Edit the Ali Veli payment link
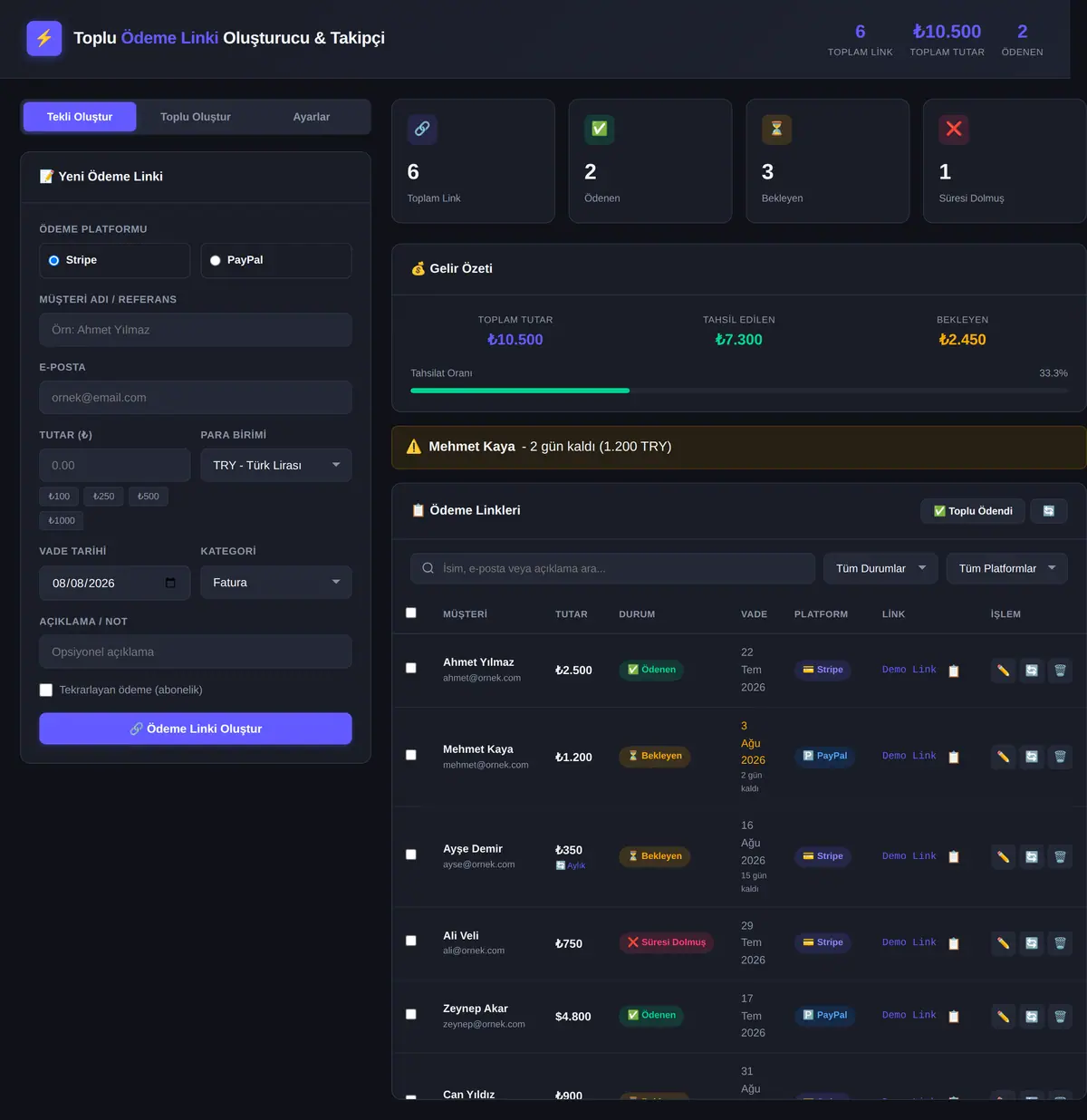The image size is (1087, 1120). [x=1003, y=943]
